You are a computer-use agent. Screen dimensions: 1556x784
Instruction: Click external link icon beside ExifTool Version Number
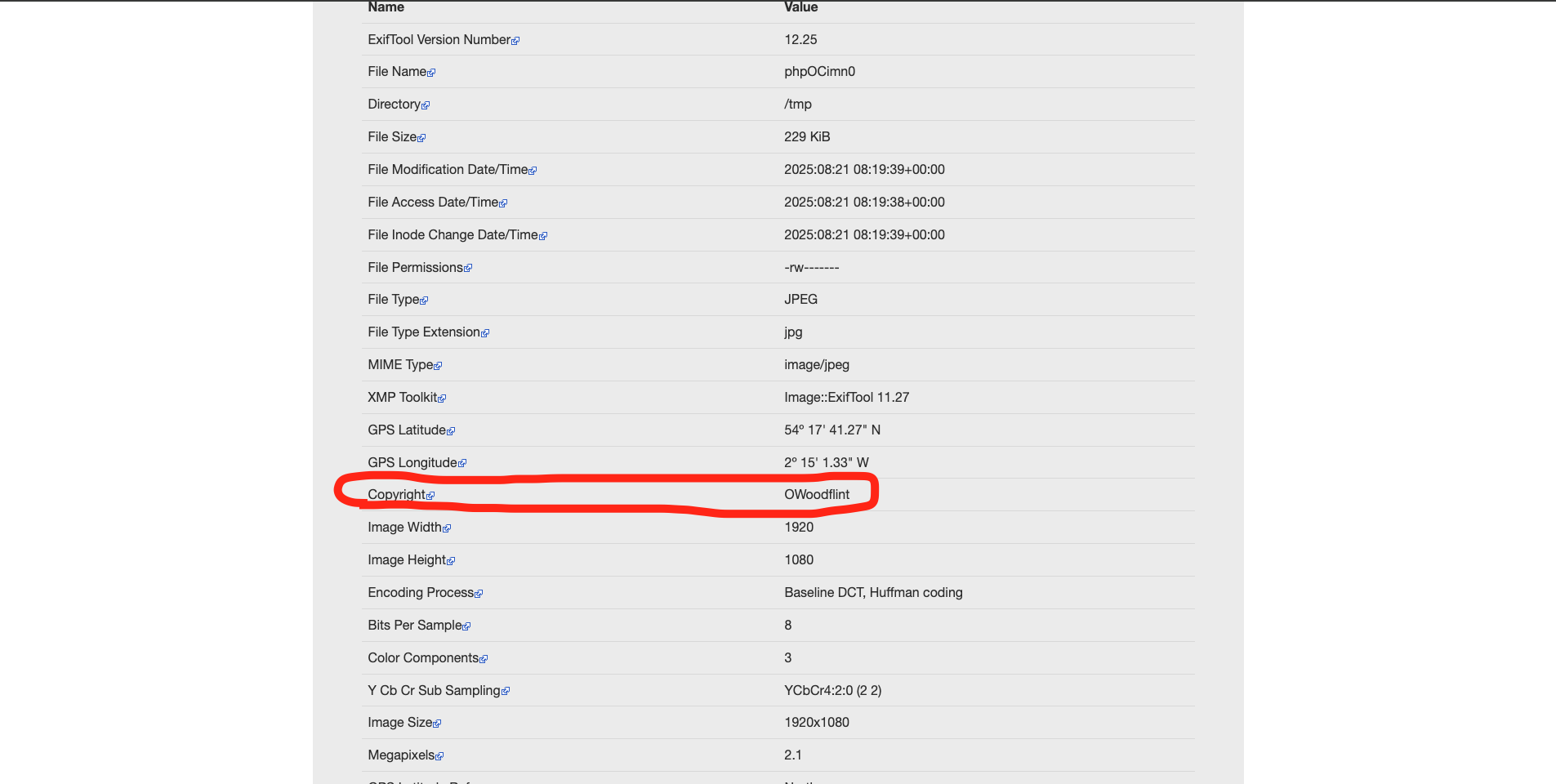(515, 41)
